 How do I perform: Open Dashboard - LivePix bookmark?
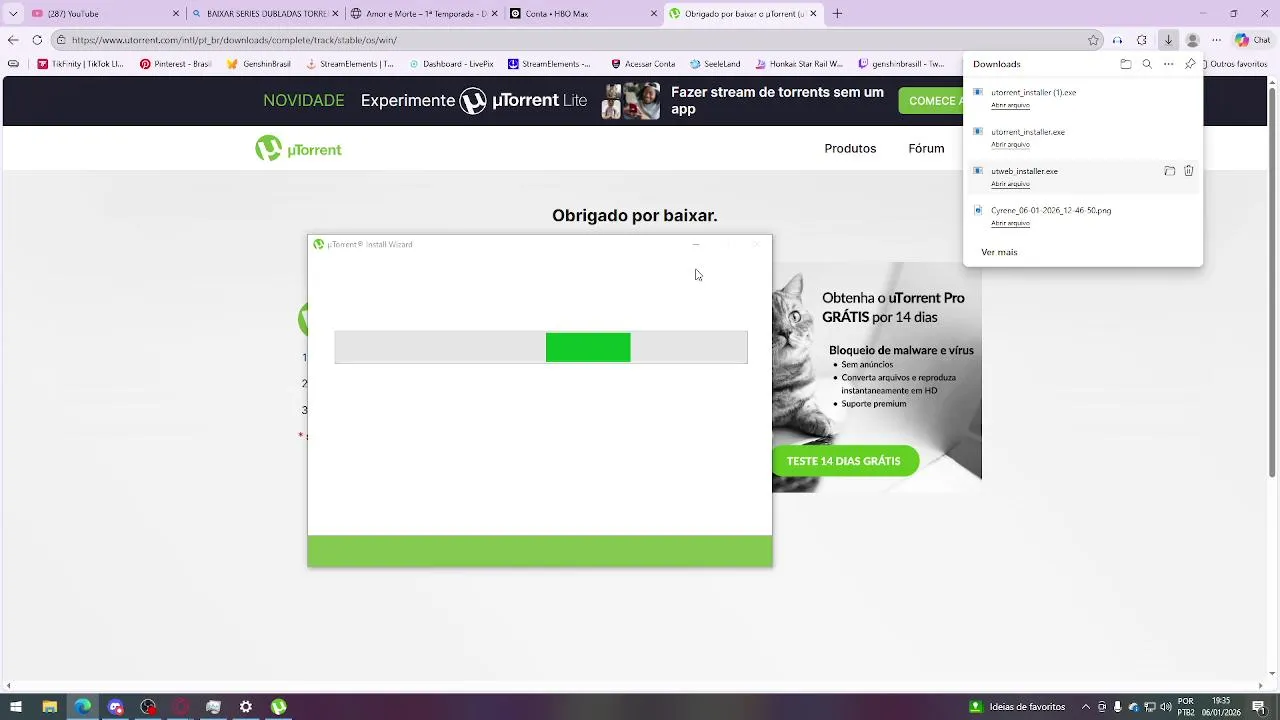pos(451,64)
